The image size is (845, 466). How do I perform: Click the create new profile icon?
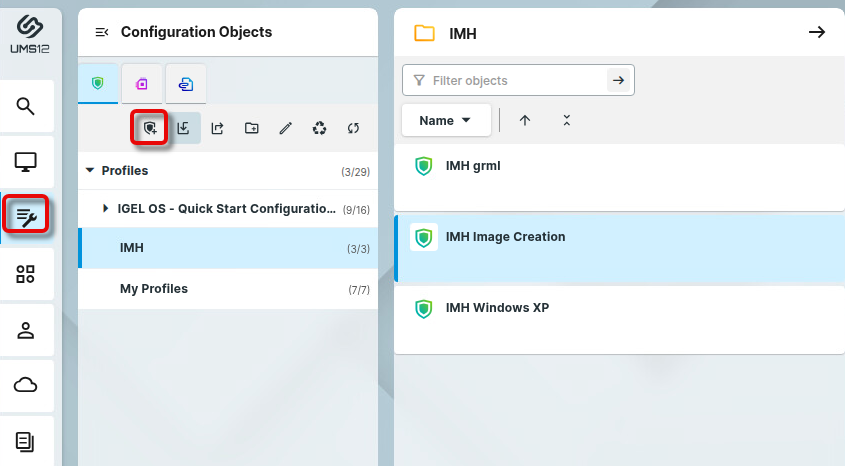click(x=150, y=128)
